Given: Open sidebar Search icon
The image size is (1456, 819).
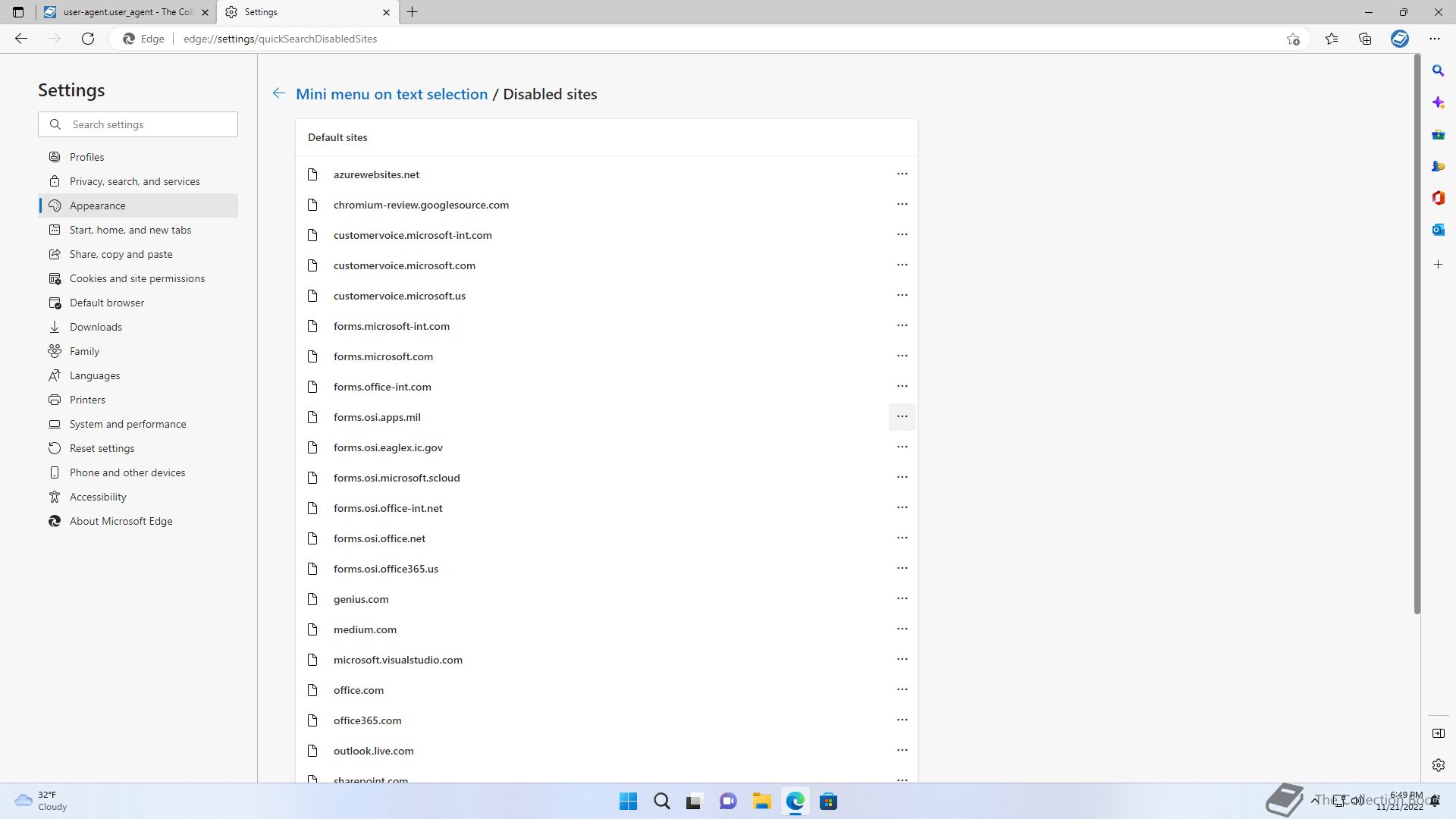Looking at the screenshot, I should (1439, 71).
